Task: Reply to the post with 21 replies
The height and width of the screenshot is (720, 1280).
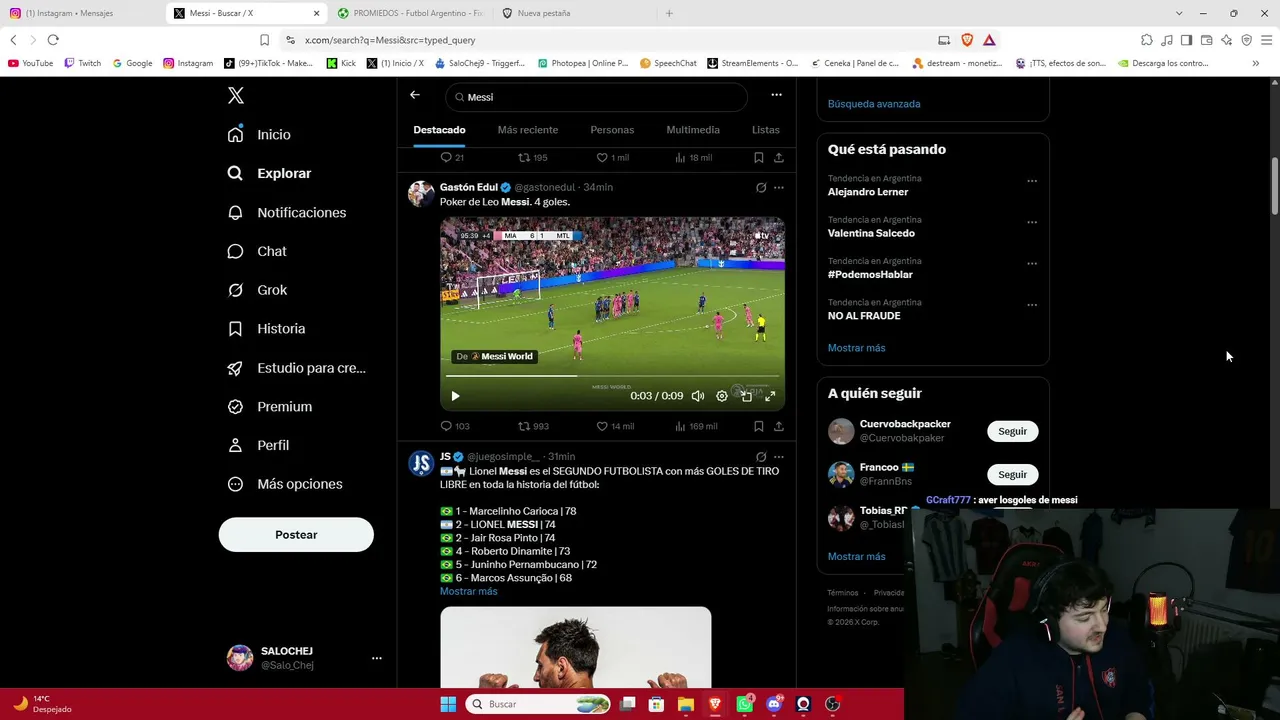Action: [x=452, y=158]
